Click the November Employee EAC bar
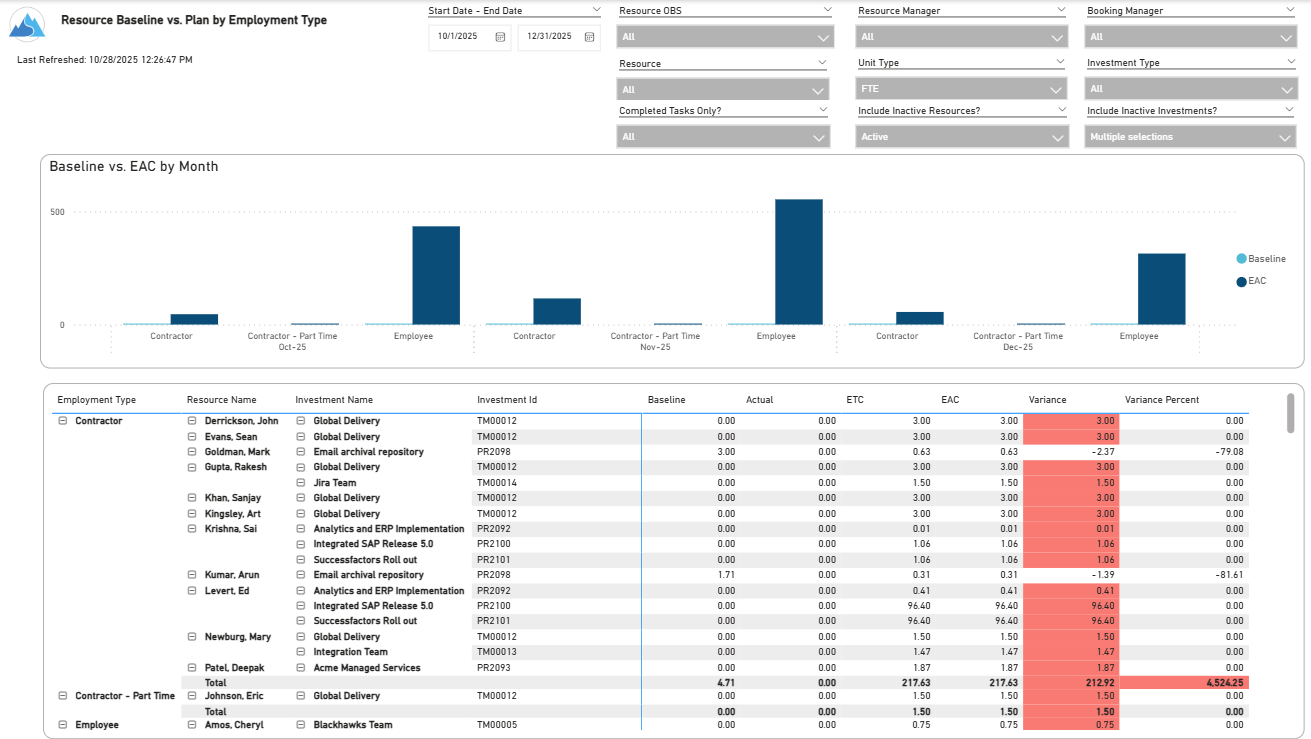1311x739 pixels. tap(799, 262)
